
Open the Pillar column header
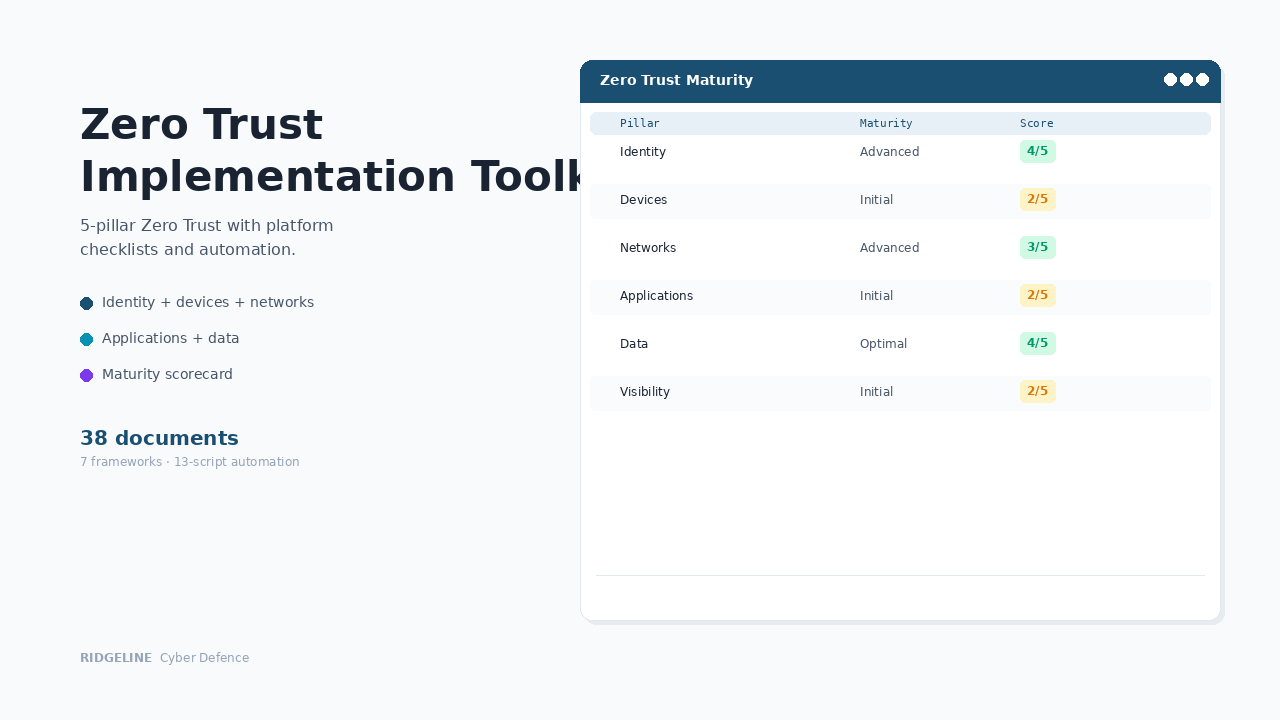click(x=640, y=123)
